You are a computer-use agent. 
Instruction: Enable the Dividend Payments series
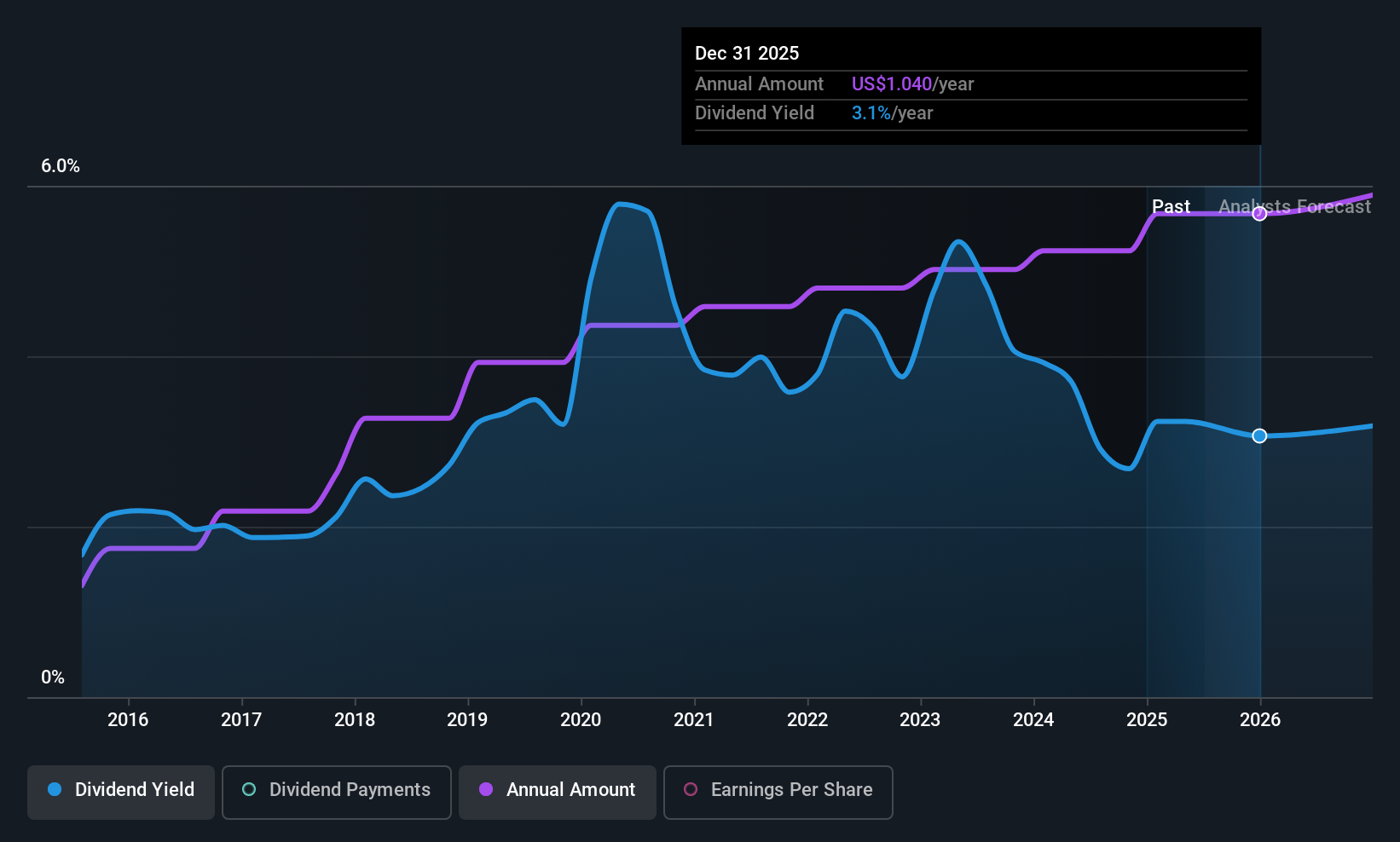coord(337,793)
